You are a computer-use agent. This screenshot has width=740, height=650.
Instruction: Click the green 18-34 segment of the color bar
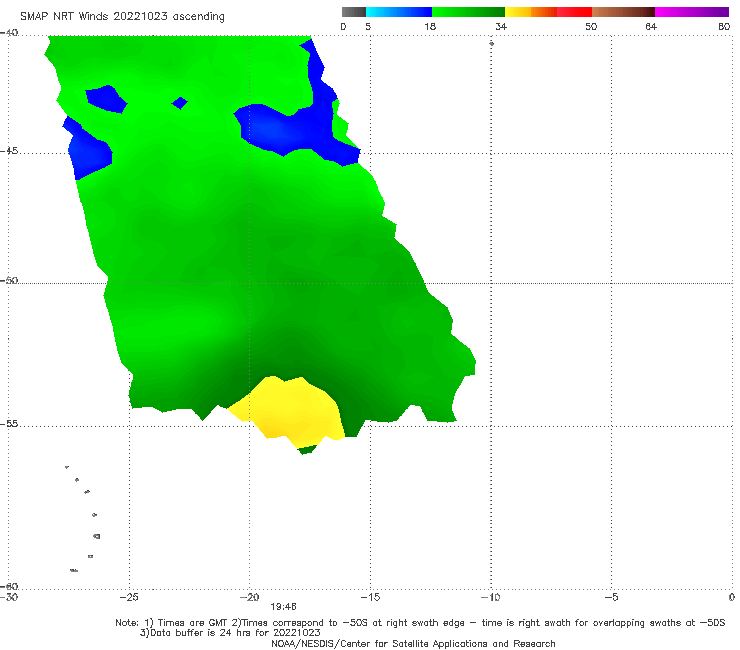pos(468,12)
